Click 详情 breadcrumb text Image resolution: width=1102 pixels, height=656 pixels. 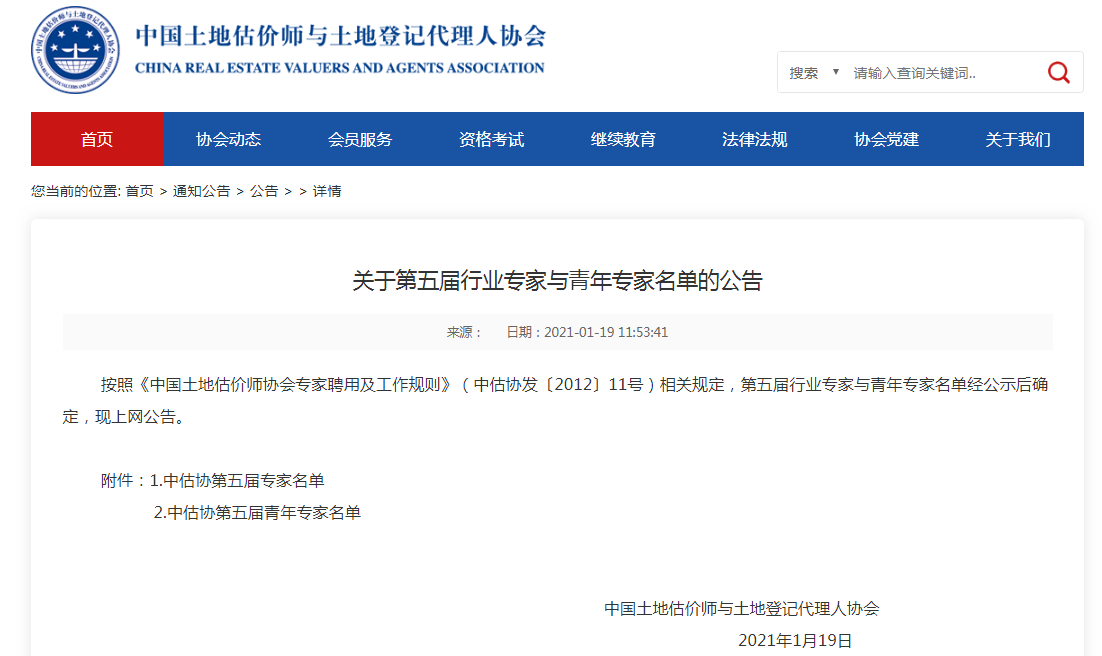point(327,191)
